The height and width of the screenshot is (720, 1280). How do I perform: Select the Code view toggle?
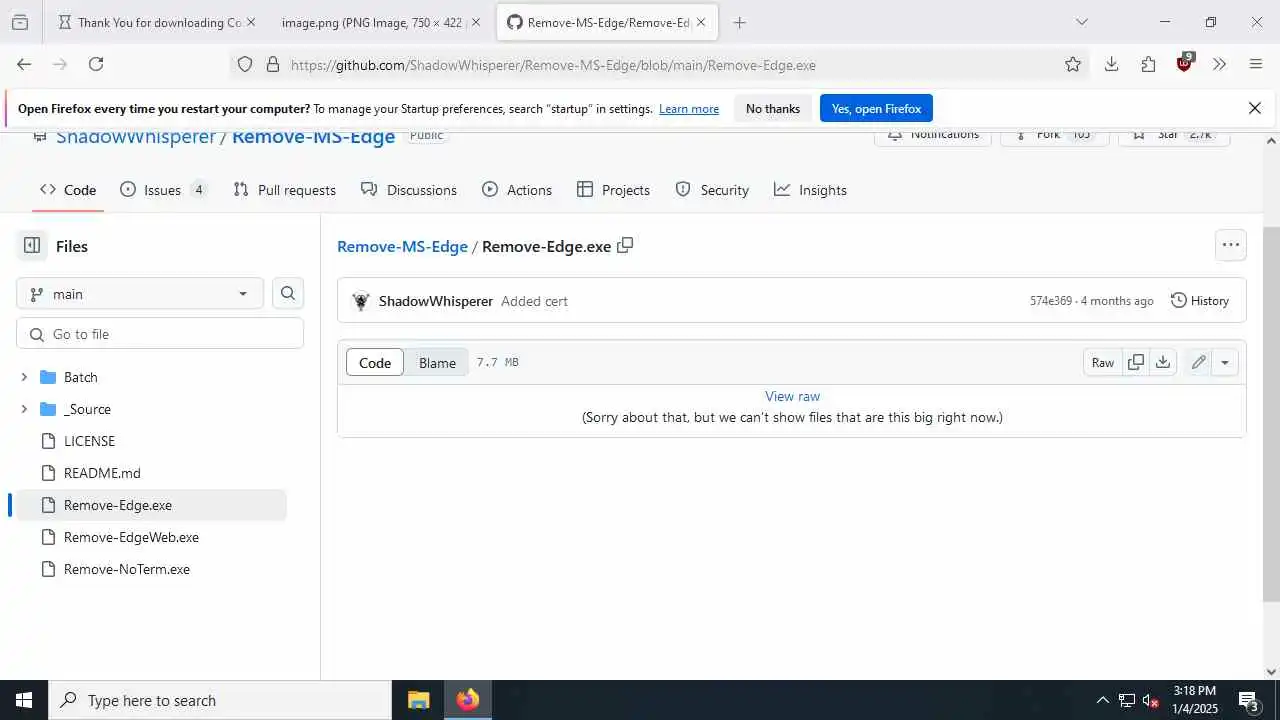(x=375, y=362)
